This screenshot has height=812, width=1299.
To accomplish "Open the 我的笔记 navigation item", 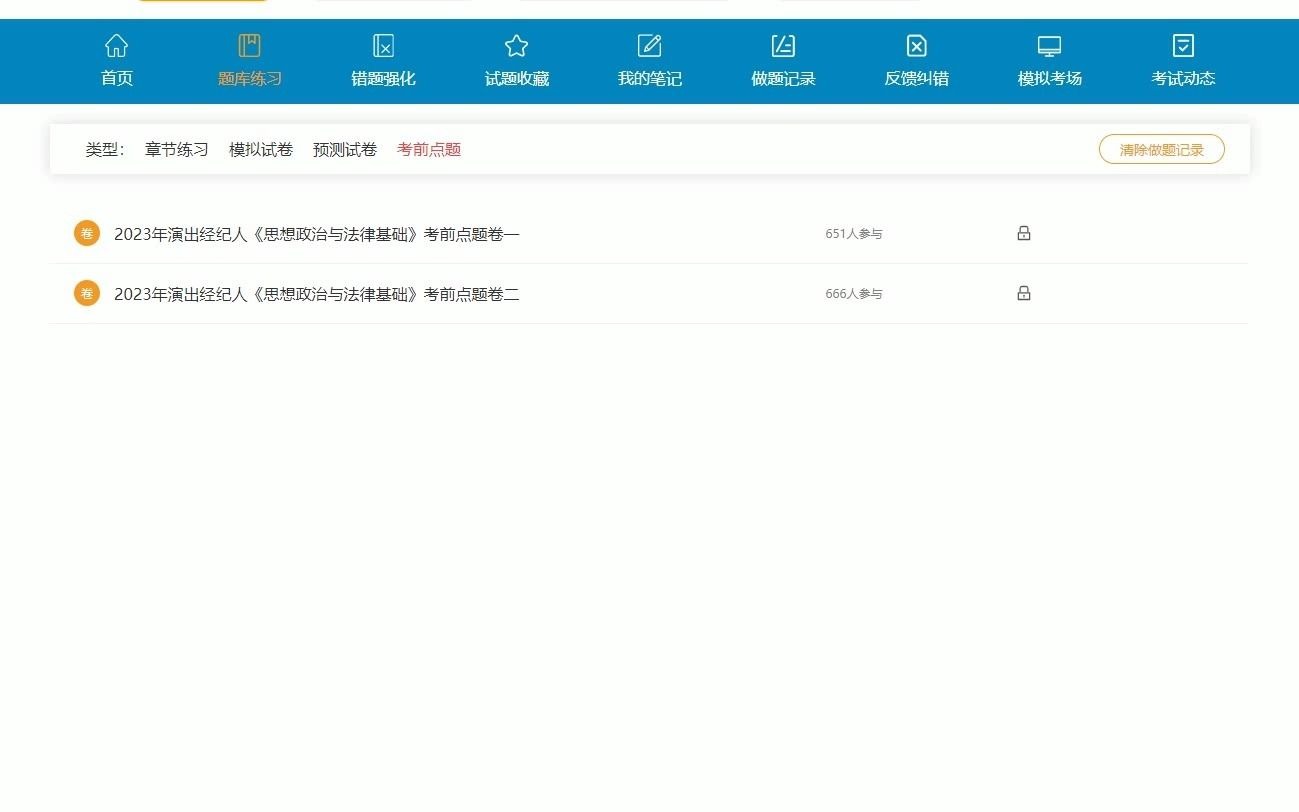I will pyautogui.click(x=650, y=79).
